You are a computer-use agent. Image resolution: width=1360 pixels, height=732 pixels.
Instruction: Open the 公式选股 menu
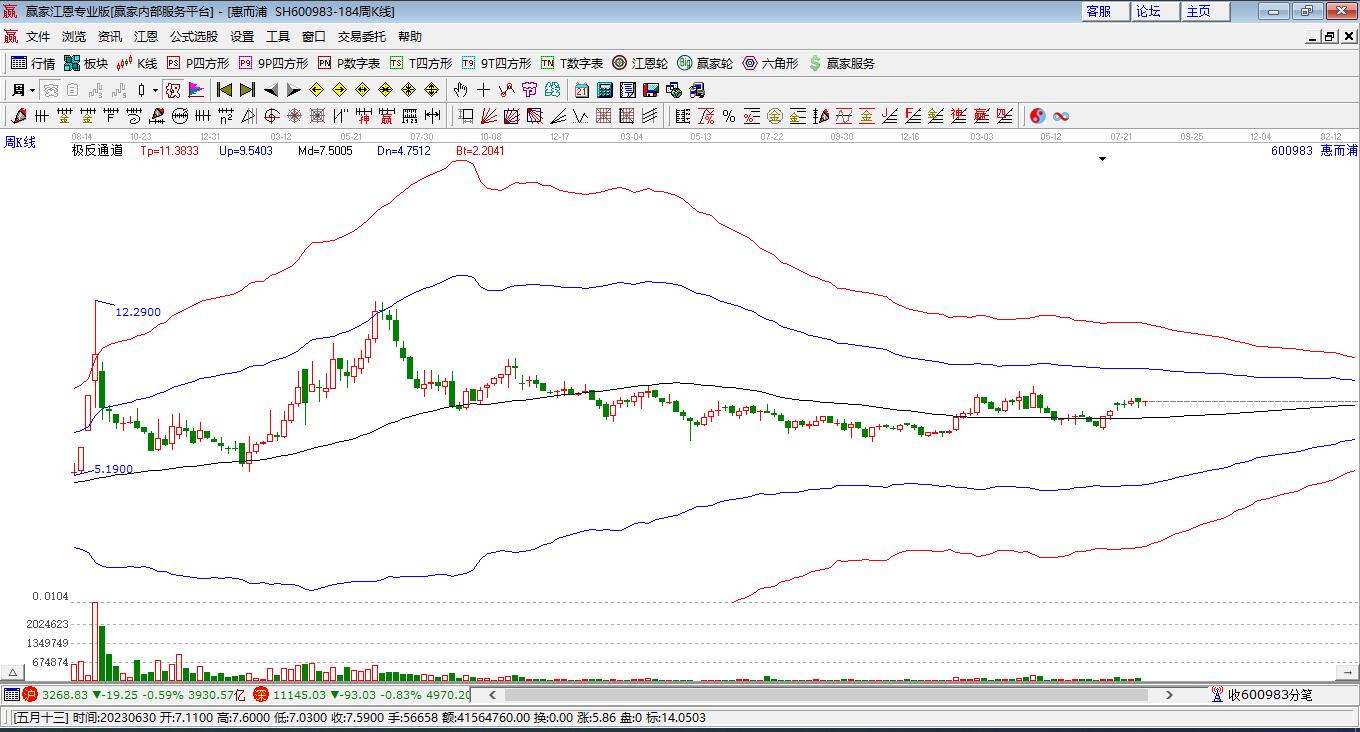click(x=193, y=37)
